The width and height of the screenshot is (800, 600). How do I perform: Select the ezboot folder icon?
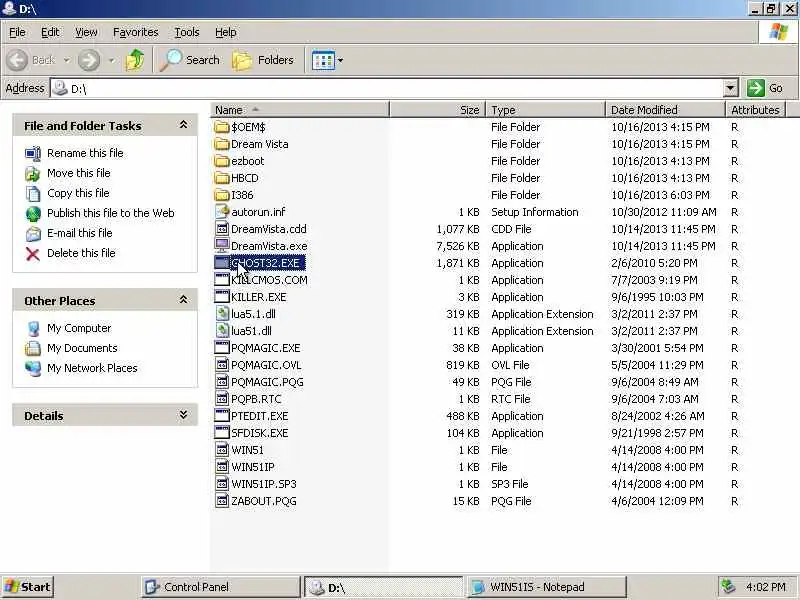pos(222,161)
